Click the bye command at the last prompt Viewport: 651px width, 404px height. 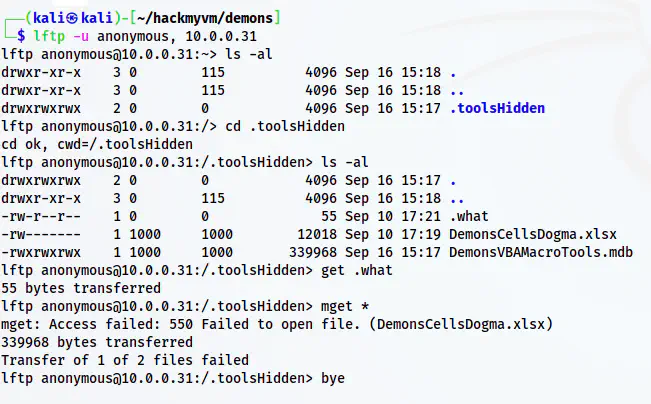point(334,379)
